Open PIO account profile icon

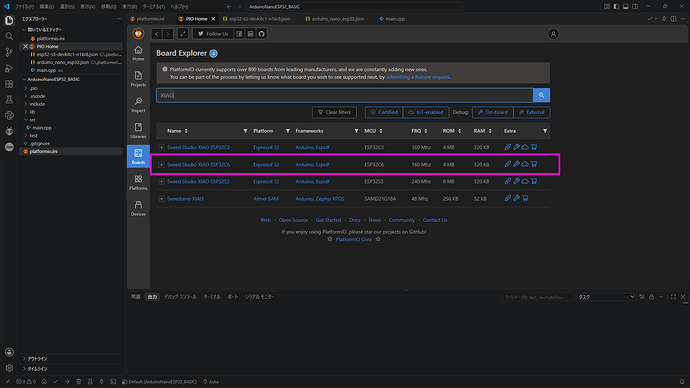pyautogui.click(x=553, y=34)
